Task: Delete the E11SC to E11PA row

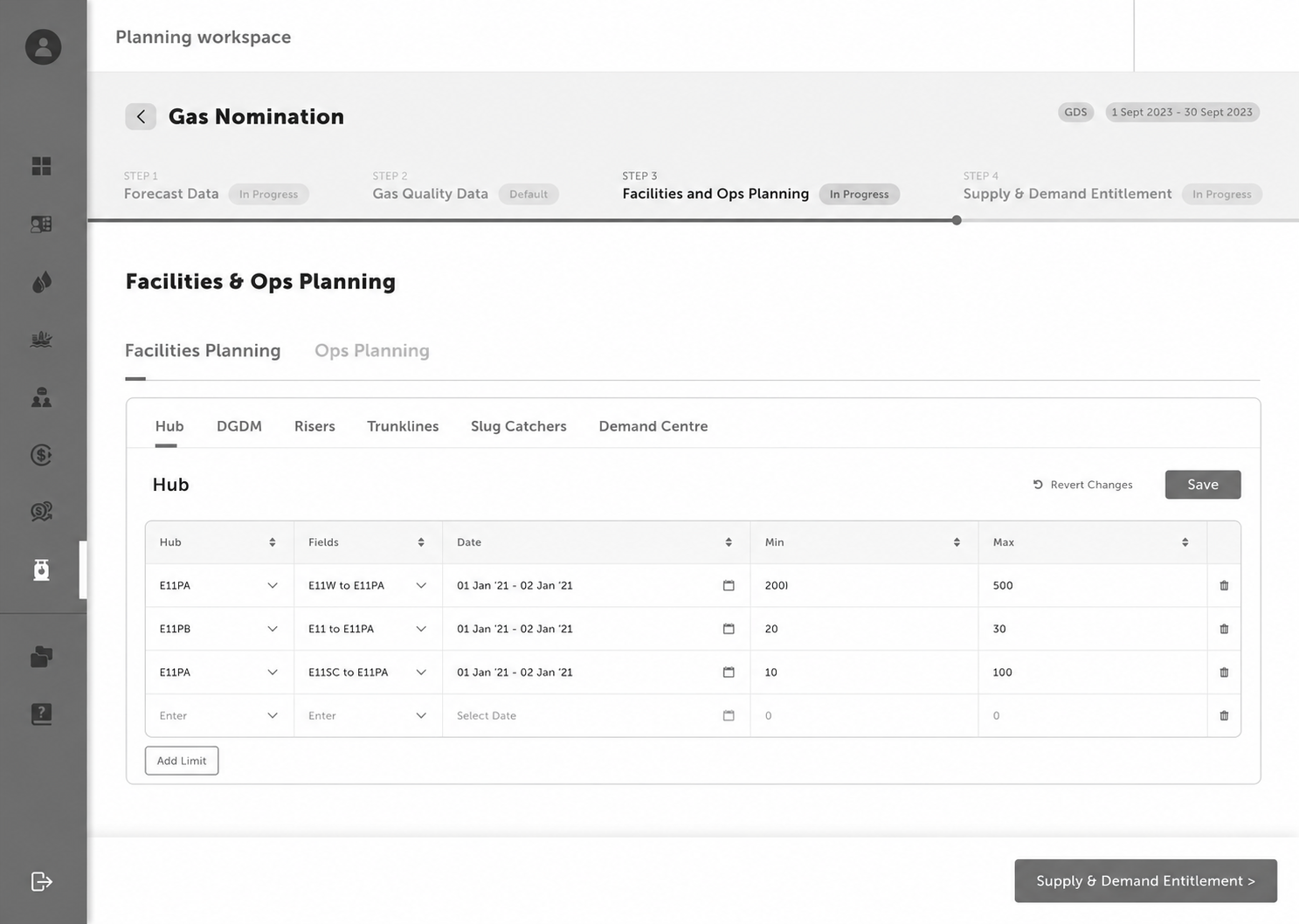Action: pos(1224,672)
